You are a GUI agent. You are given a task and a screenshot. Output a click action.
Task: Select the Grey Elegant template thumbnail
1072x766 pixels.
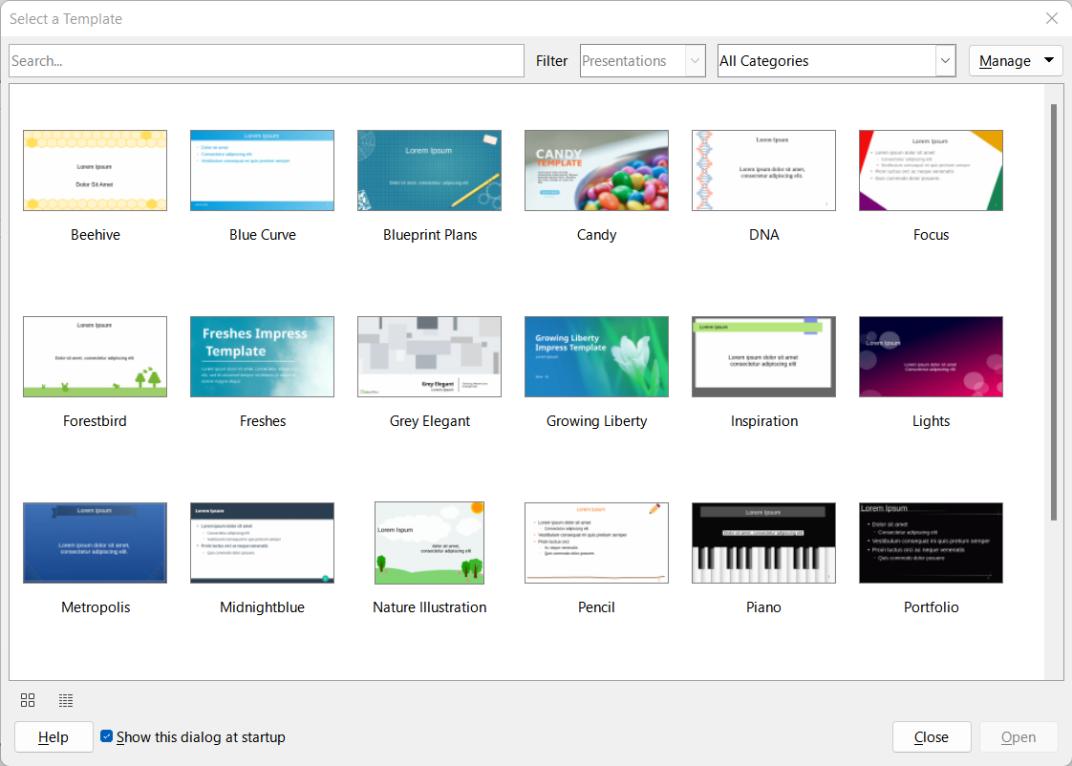(429, 356)
